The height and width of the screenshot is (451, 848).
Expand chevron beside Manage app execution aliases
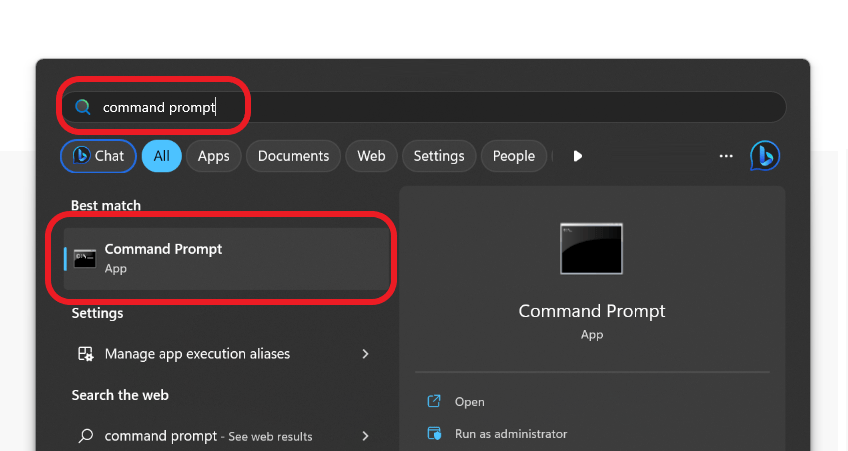tap(366, 354)
